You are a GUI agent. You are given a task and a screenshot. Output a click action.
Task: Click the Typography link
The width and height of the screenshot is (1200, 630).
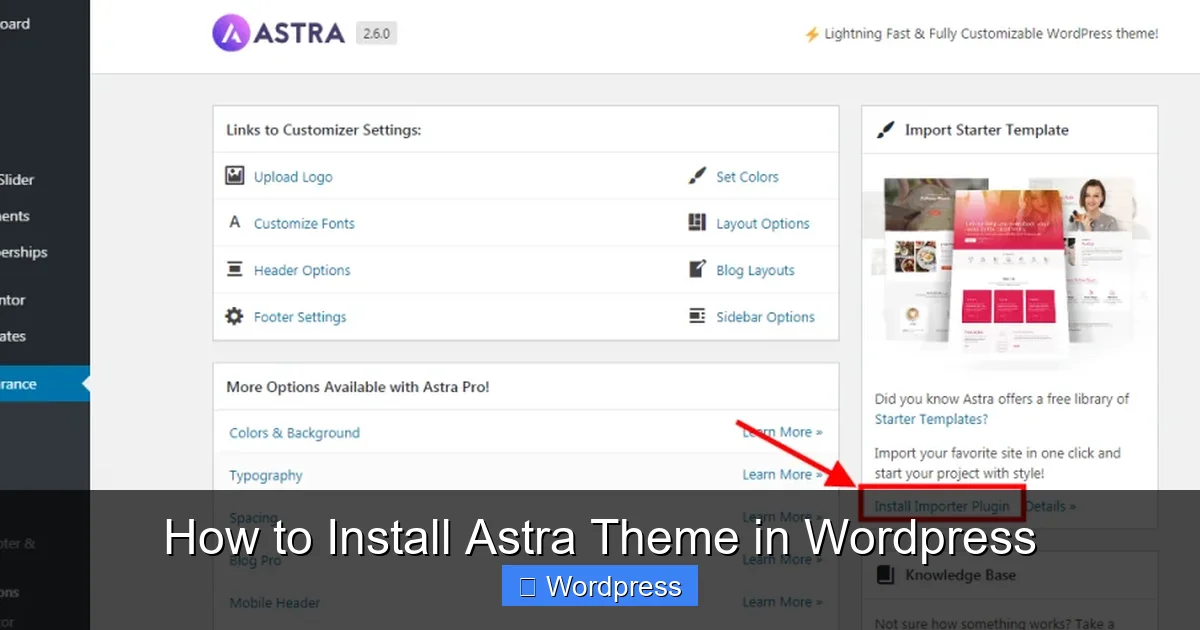point(266,476)
